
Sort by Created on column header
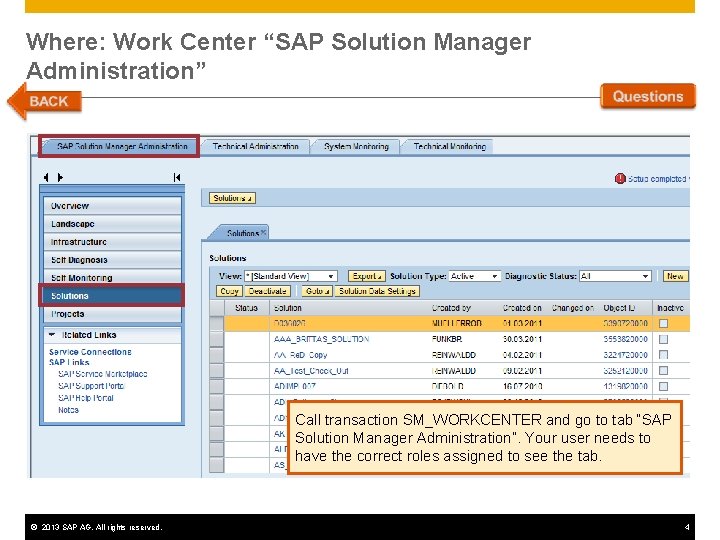tap(522, 308)
